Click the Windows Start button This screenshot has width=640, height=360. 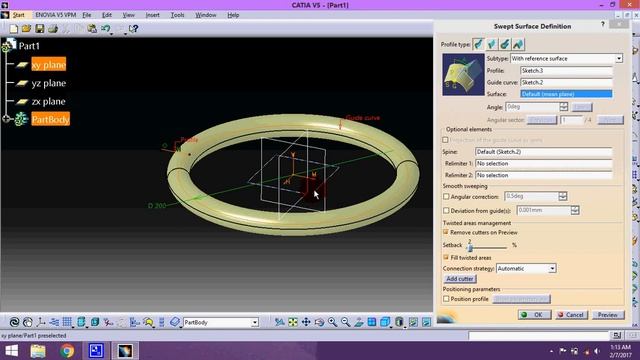point(11,351)
